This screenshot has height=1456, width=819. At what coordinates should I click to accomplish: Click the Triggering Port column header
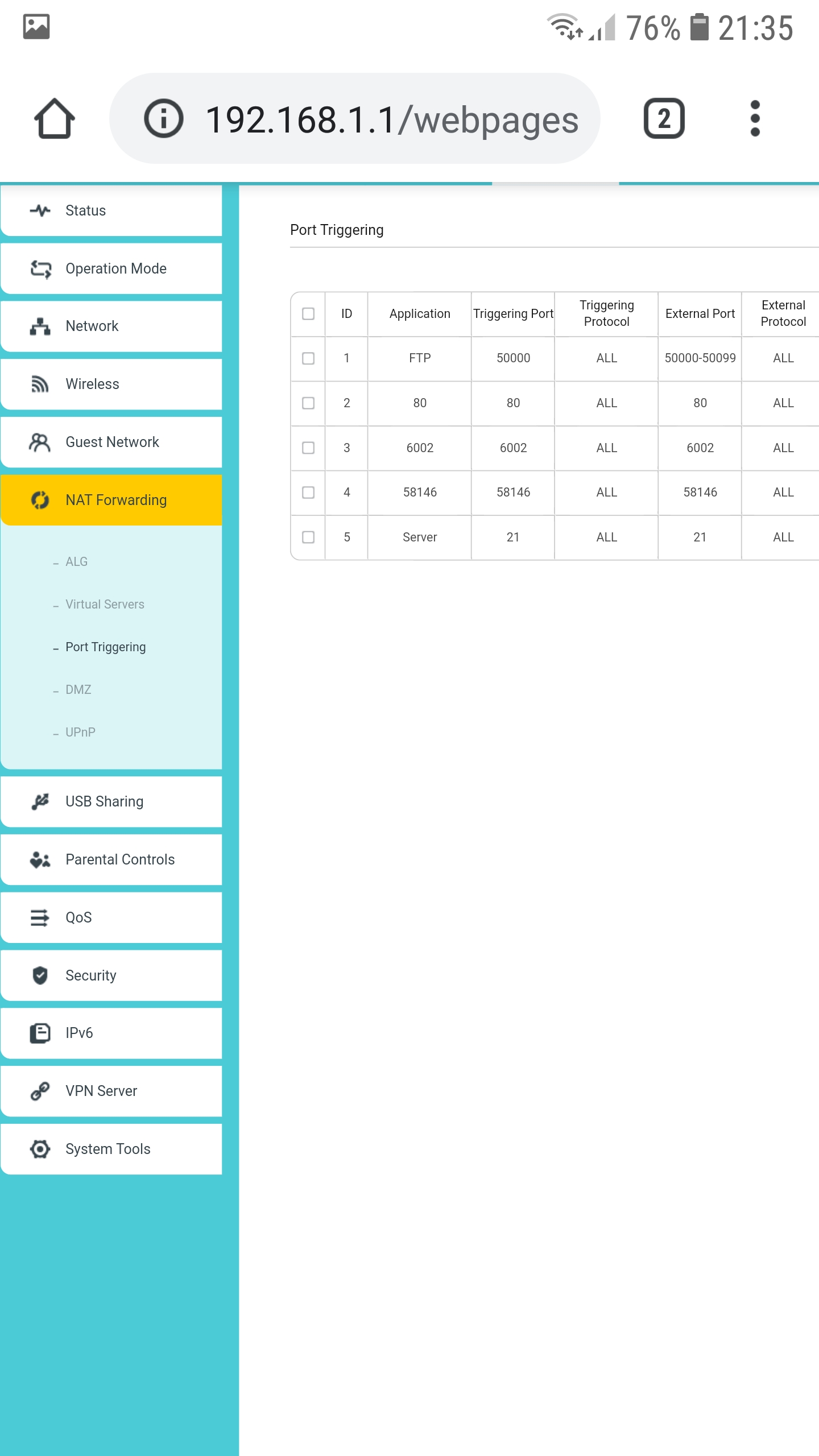tap(513, 314)
